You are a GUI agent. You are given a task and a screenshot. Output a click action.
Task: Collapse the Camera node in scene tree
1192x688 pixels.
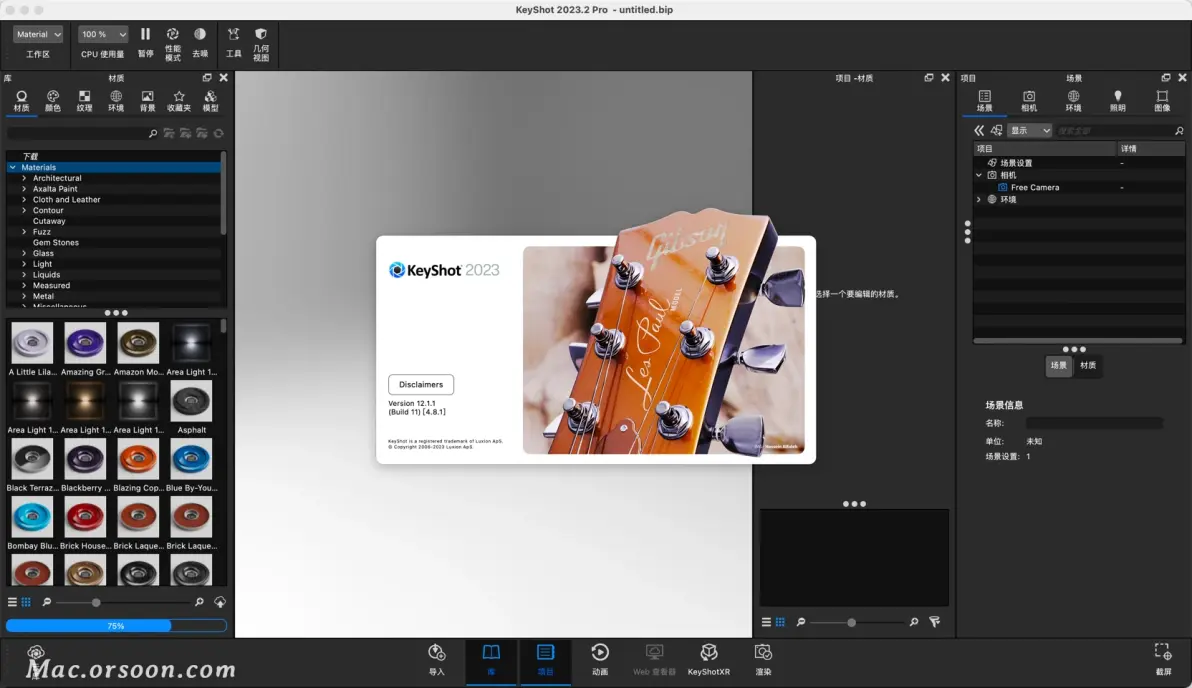pos(979,175)
